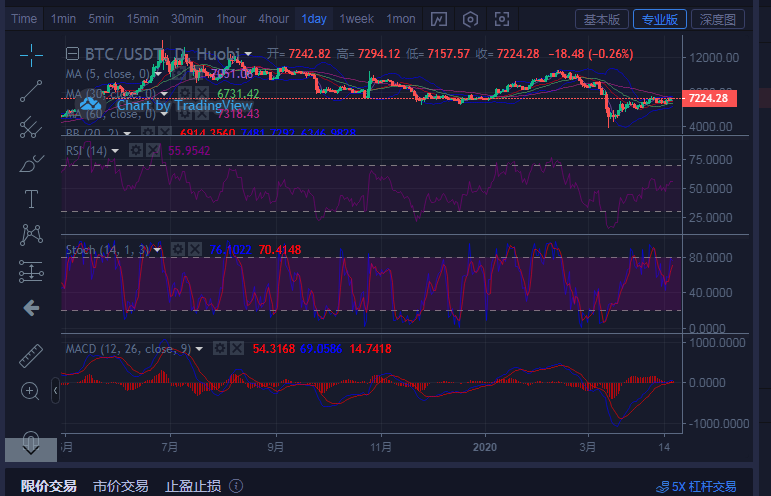Viewport: 771px width, 496px height.
Task: Select the 1mon interval
Action: 401,19
